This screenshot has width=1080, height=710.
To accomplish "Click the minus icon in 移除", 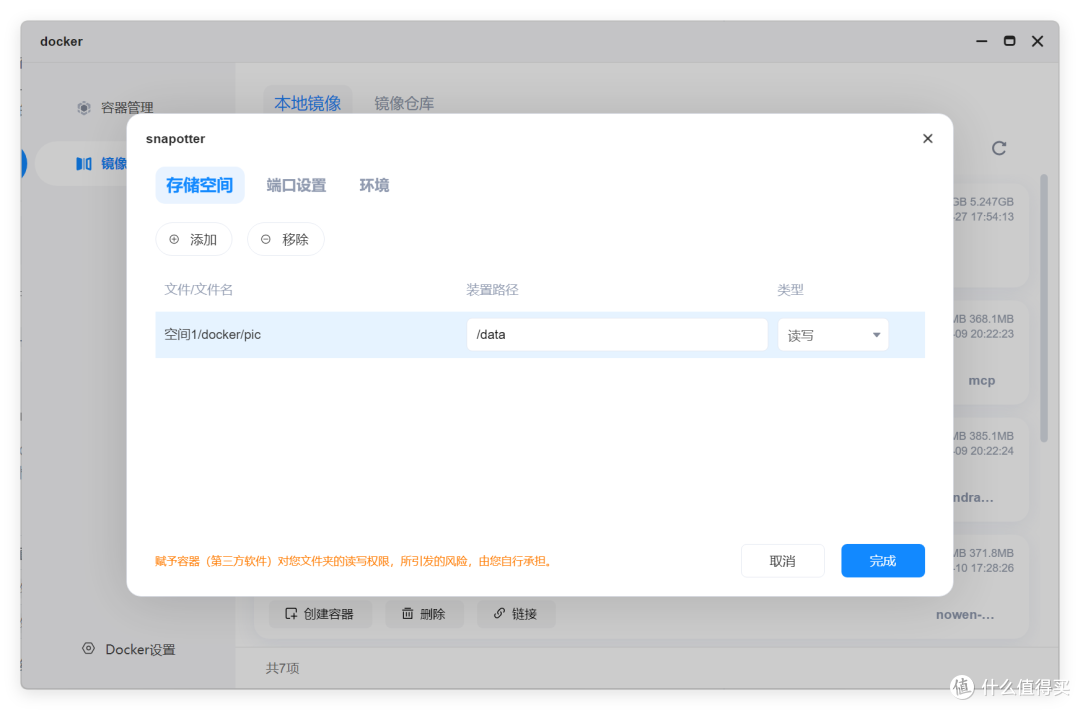I will pos(266,239).
